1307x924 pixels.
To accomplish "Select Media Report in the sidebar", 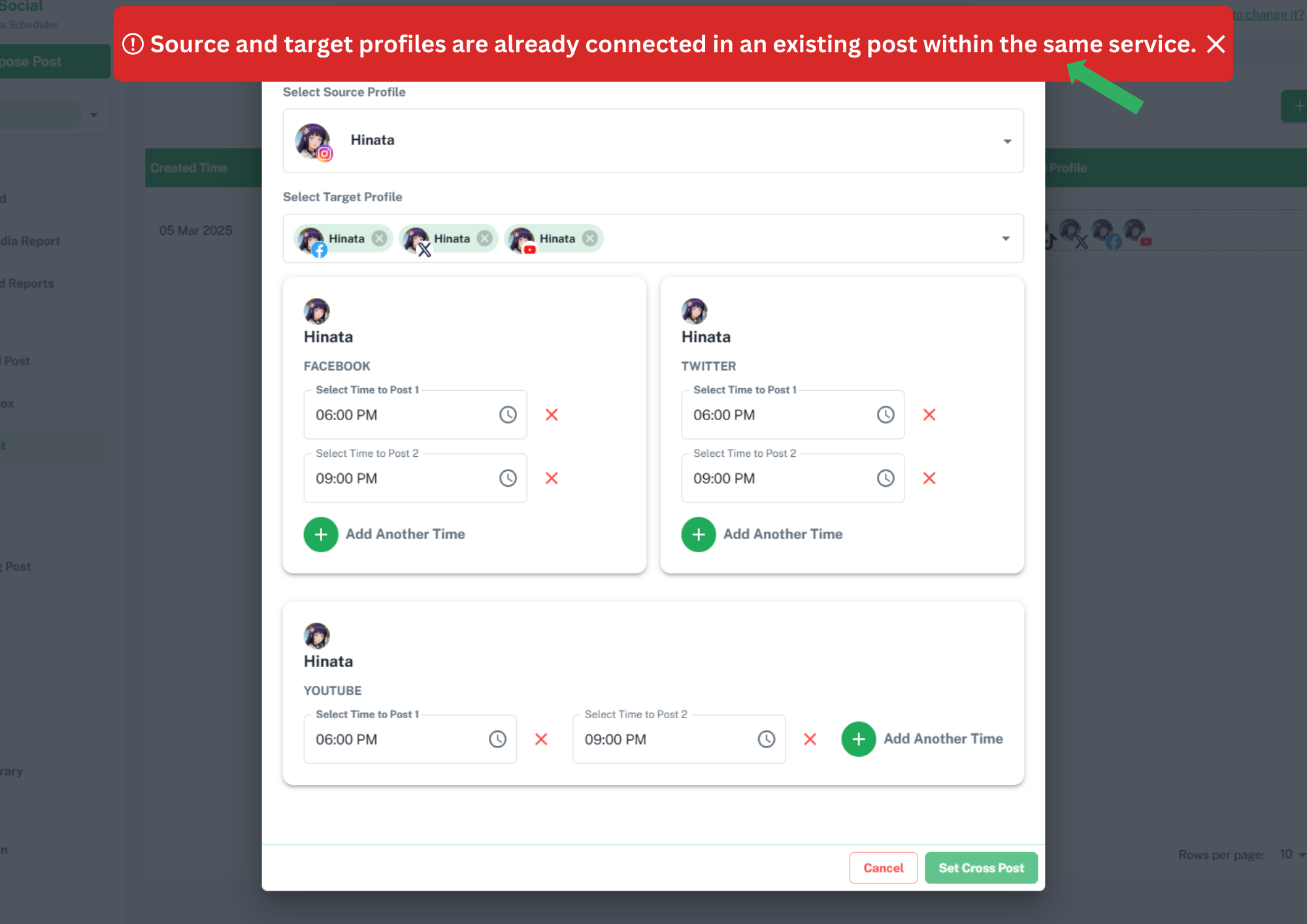I will pos(30,240).
